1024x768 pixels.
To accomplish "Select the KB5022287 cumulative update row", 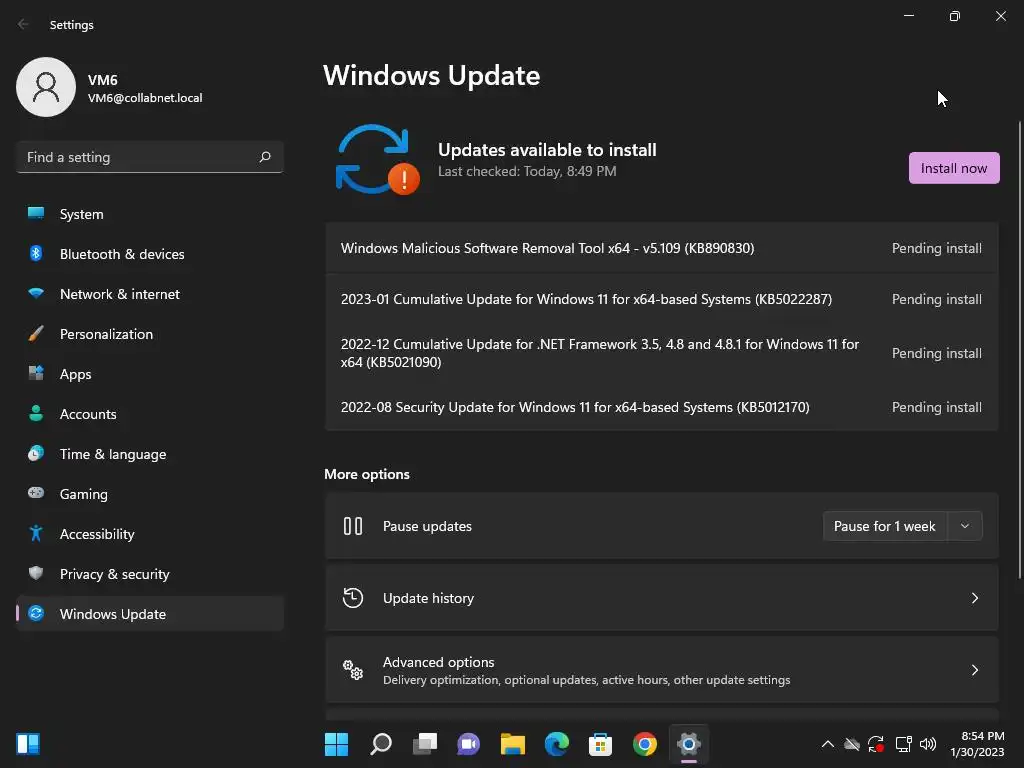I will point(662,299).
